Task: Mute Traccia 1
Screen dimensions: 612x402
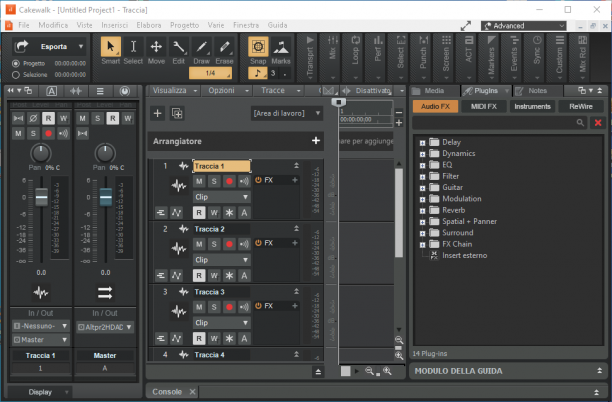Action: 199,181
